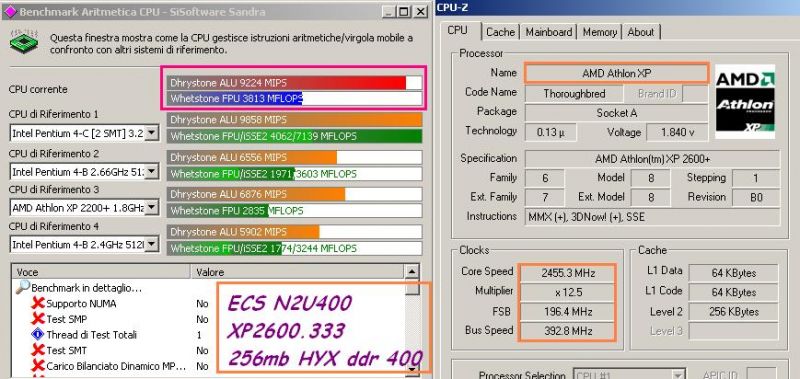
Task: Open CPU di Riferimento 4 dropdown
Action: click(x=152, y=244)
